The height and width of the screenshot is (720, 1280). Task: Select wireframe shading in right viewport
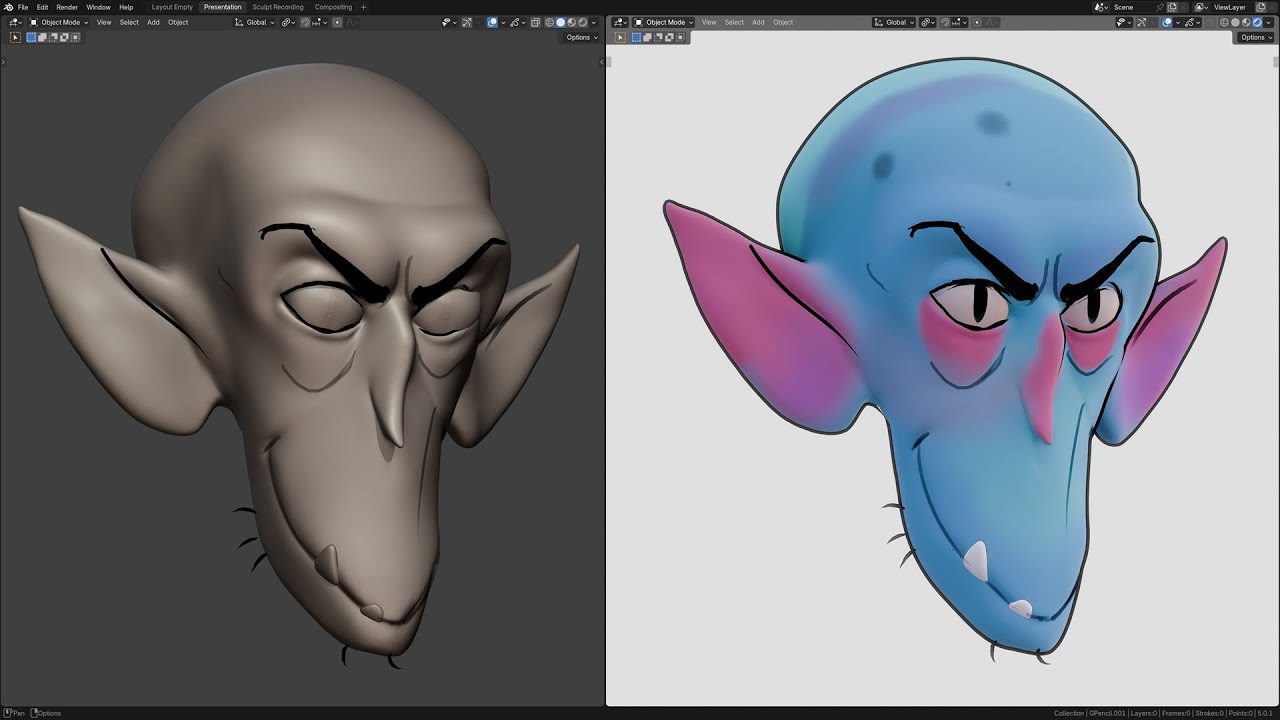click(1224, 22)
